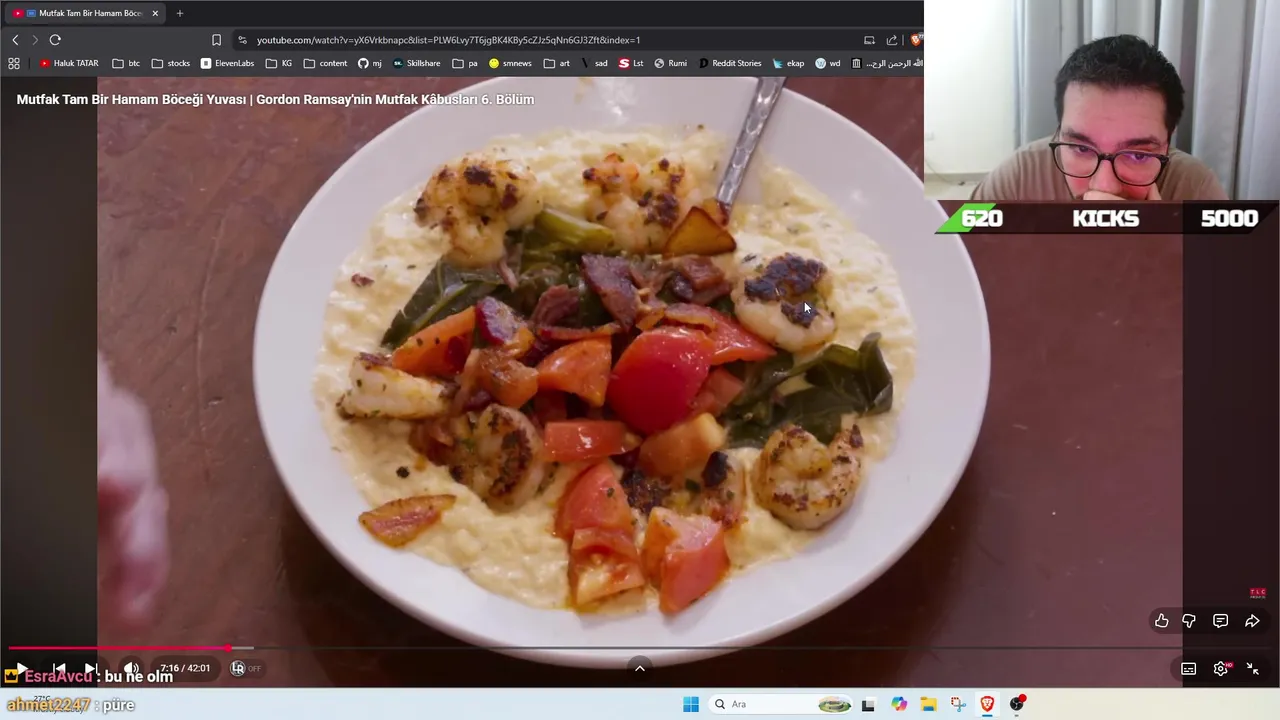Expand the up-chevron below the video
This screenshot has width=1280, height=720.
(640, 668)
